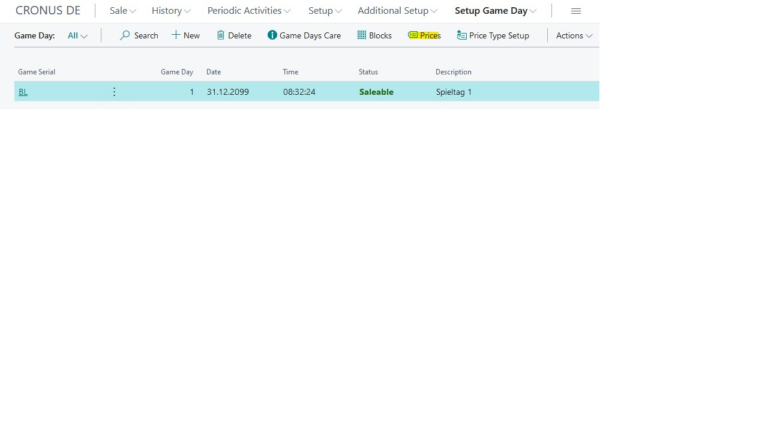The width and height of the screenshot is (768, 432).
Task: Sort by Game Day column header
Action: [x=177, y=72]
